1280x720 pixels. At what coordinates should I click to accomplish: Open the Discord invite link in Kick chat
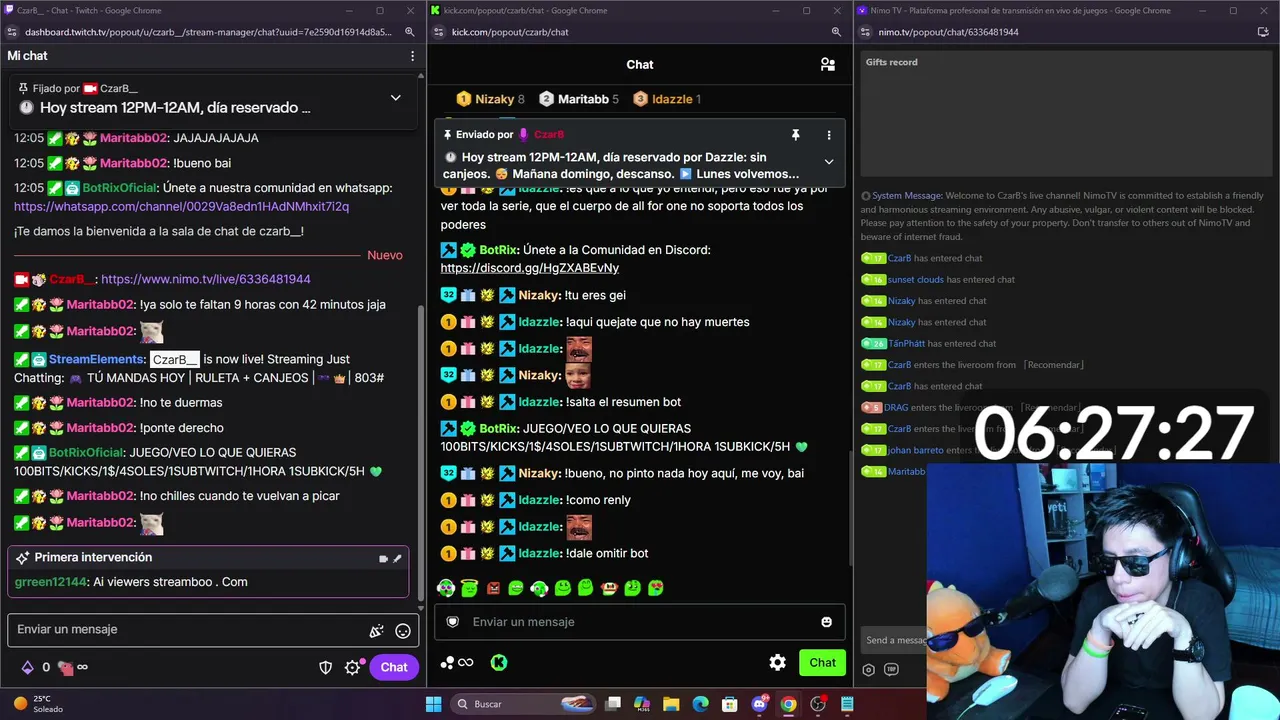[x=530, y=268]
